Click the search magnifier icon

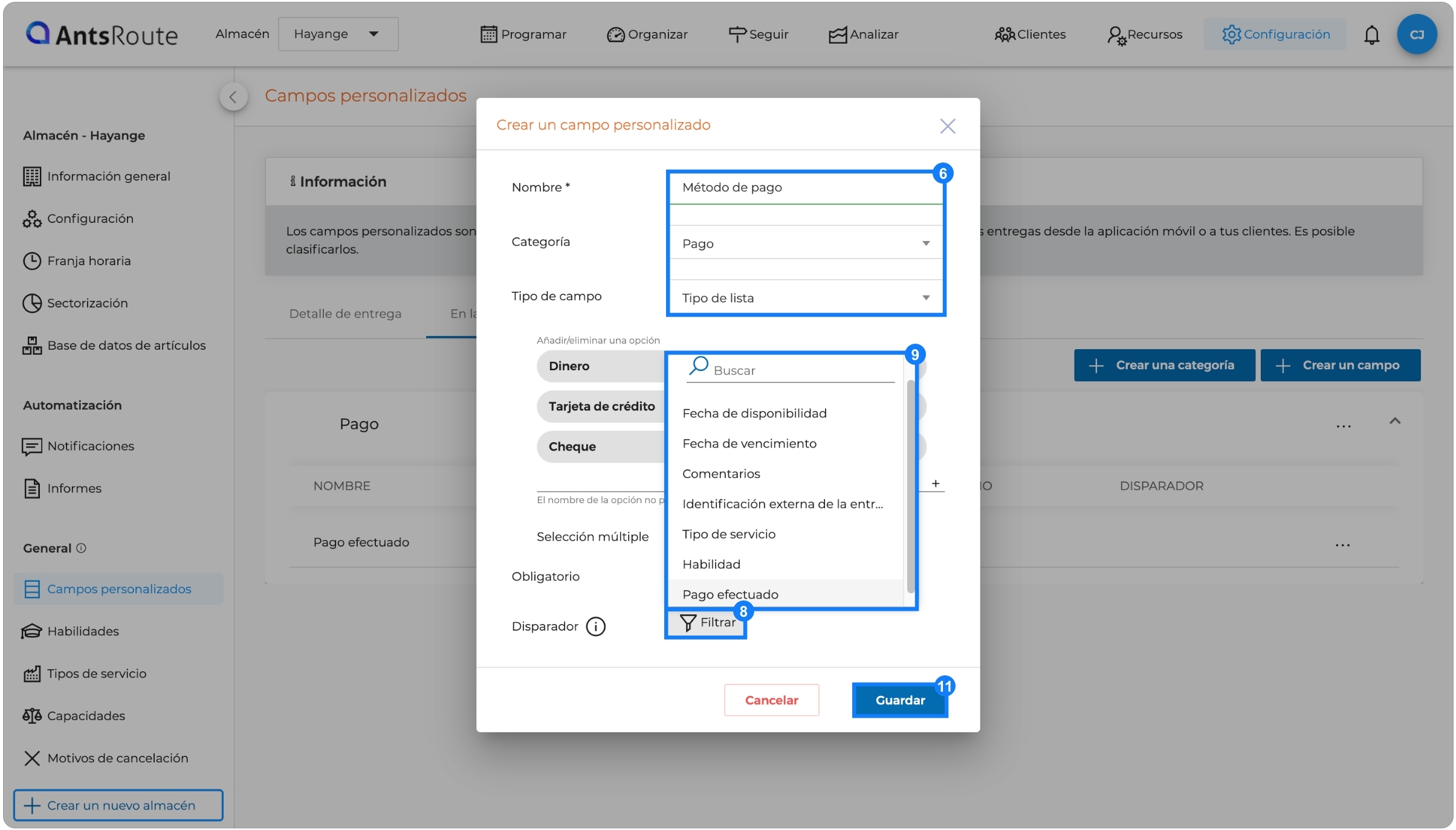(698, 366)
